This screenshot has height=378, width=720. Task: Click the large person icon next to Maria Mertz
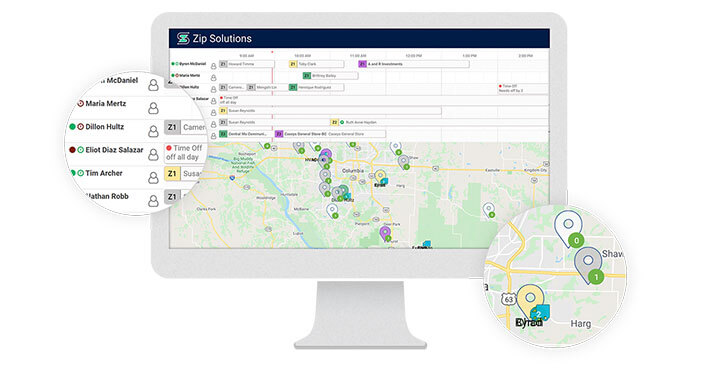(x=153, y=108)
